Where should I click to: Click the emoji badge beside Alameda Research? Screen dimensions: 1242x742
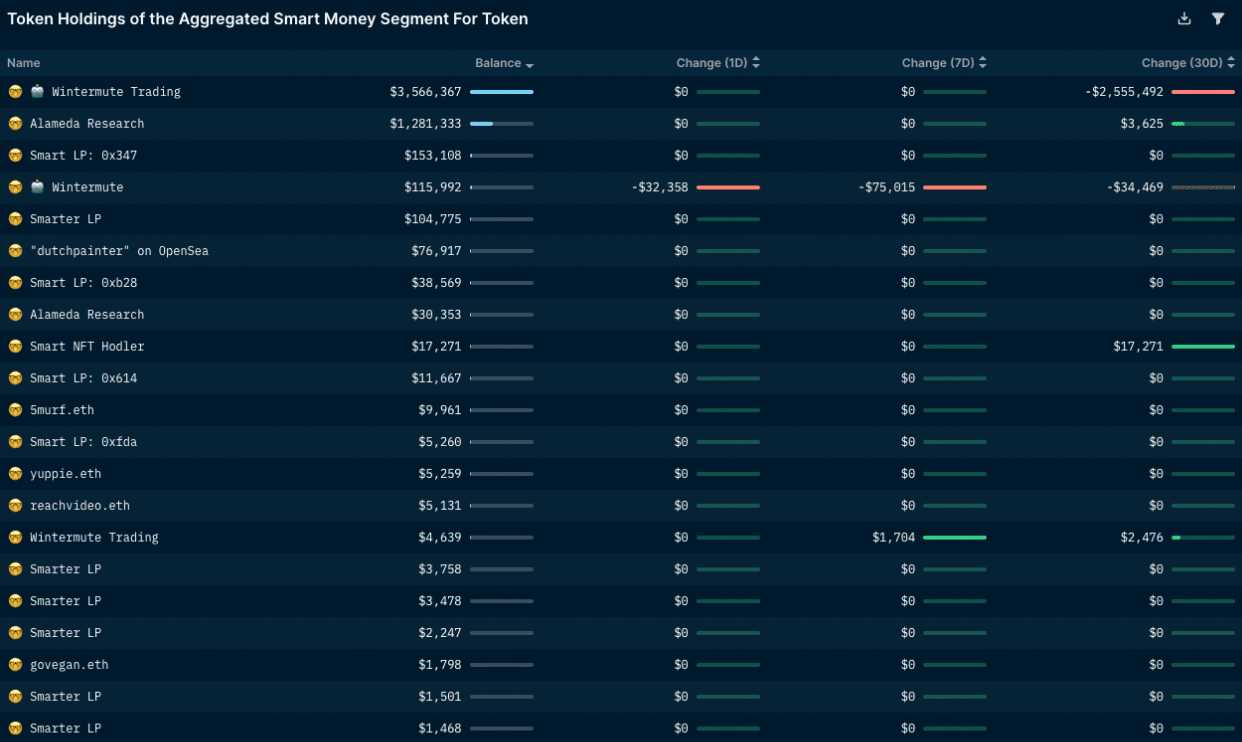15,123
